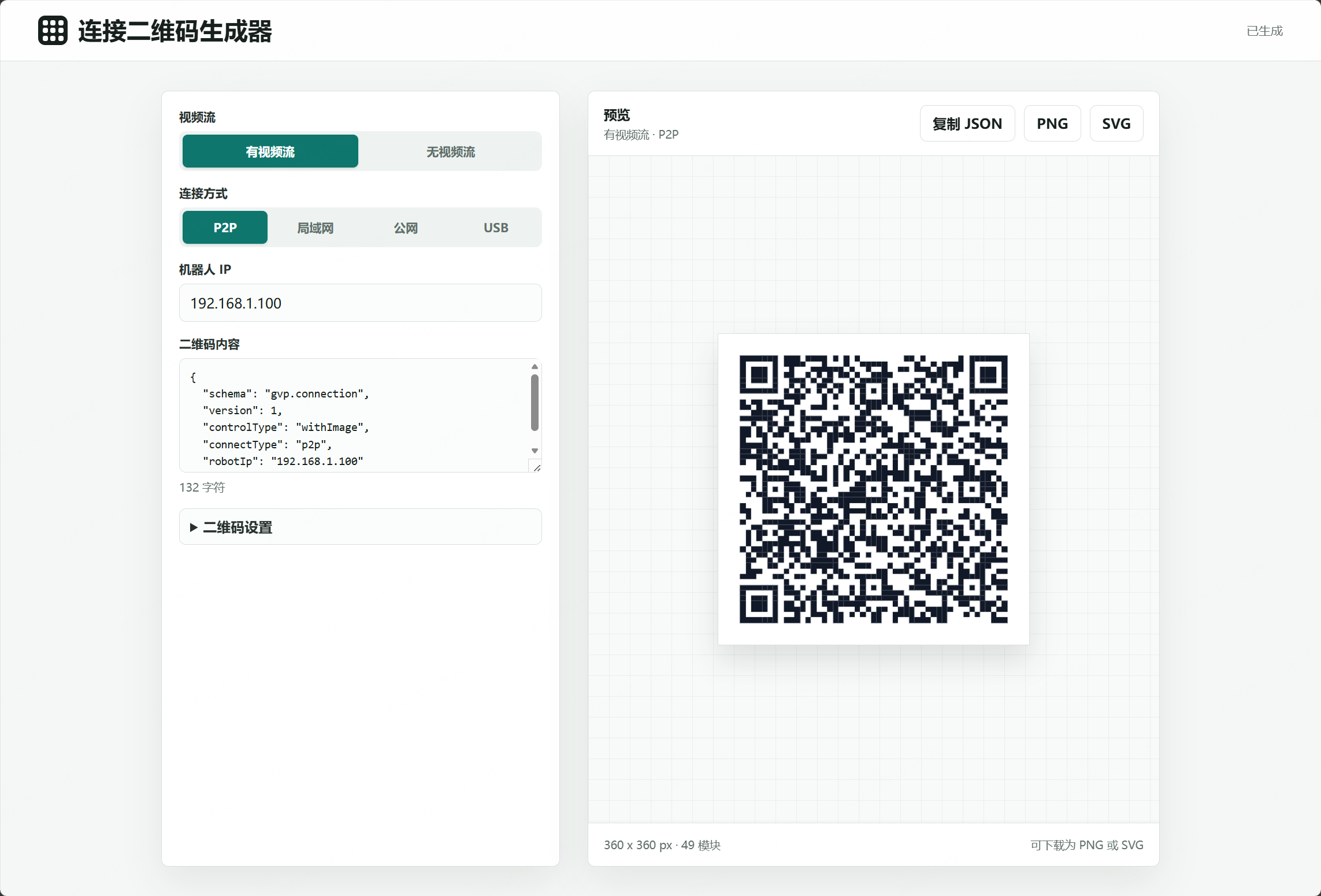Click the textarea vertical scrollbar thumb
The image size is (1321, 896).
[535, 403]
